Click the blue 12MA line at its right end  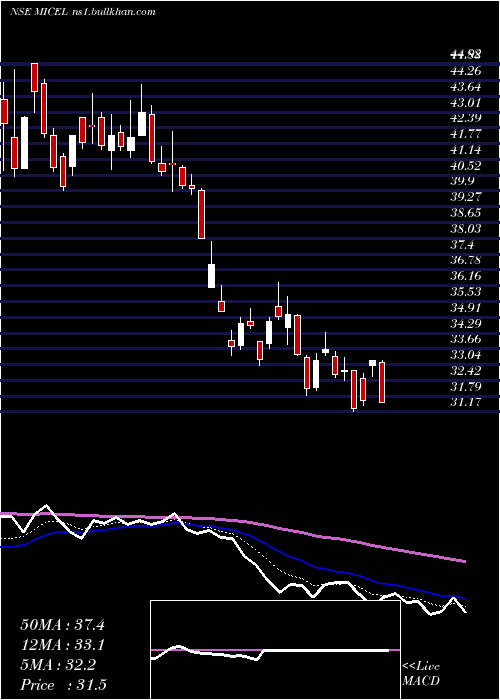(463, 598)
